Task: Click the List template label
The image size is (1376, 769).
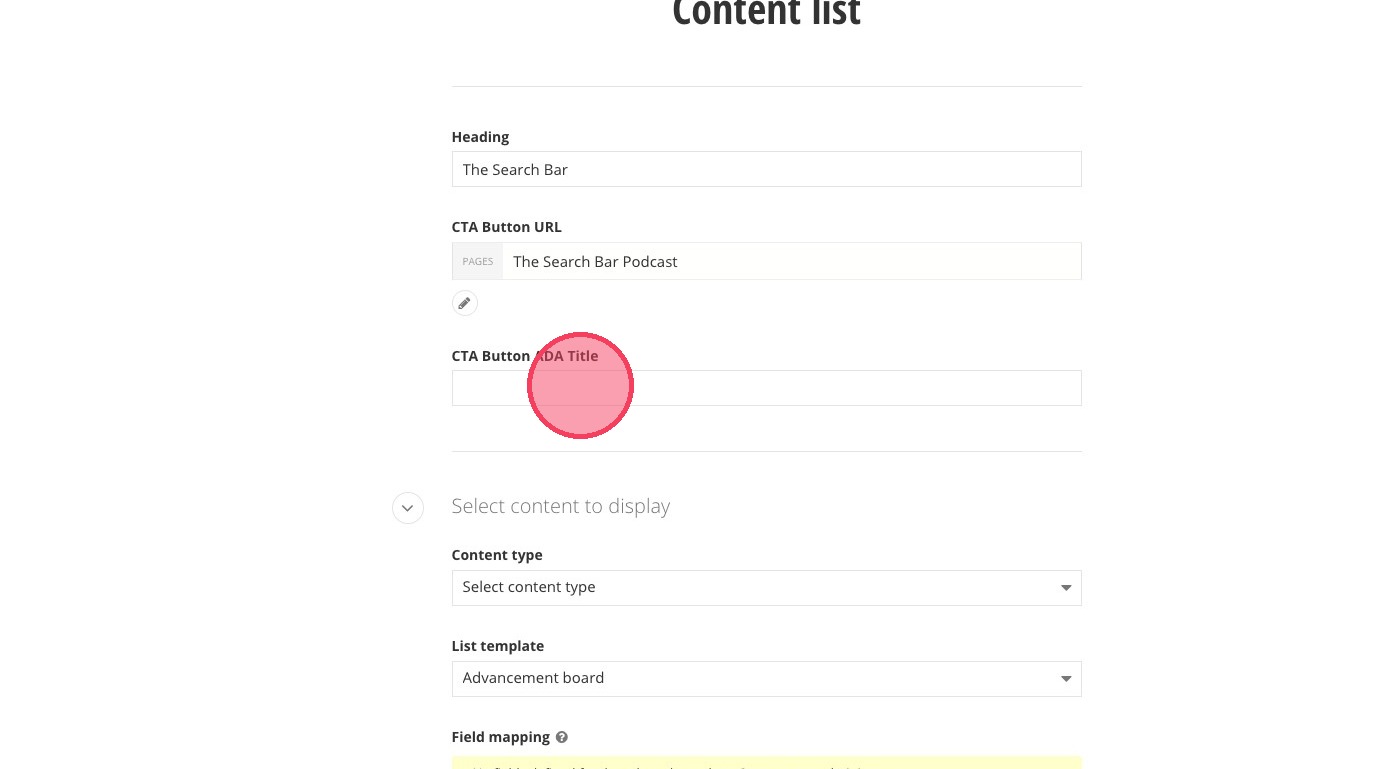Action: [497, 646]
